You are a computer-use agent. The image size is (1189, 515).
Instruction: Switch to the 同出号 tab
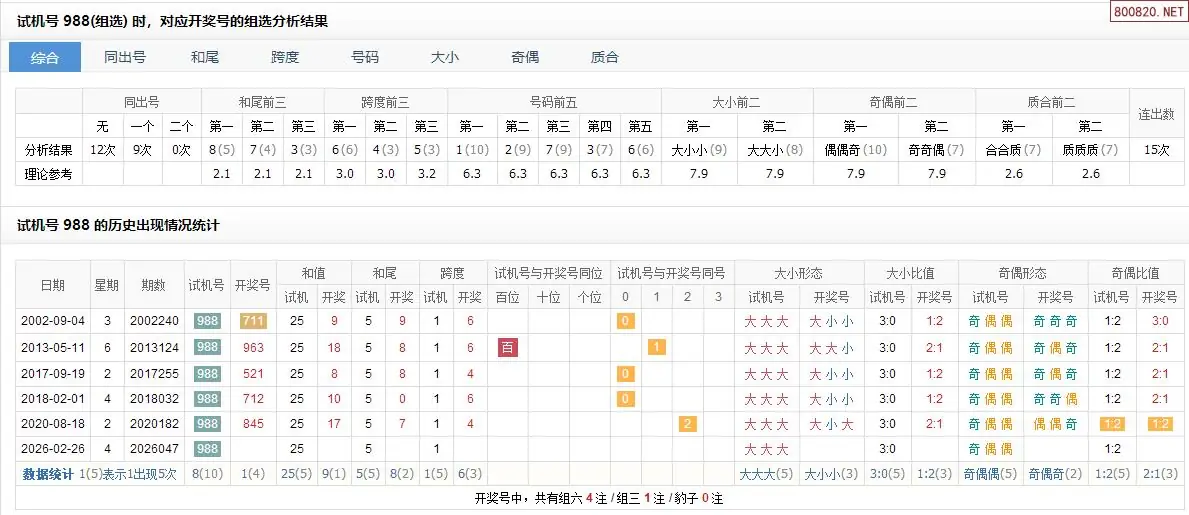point(125,57)
